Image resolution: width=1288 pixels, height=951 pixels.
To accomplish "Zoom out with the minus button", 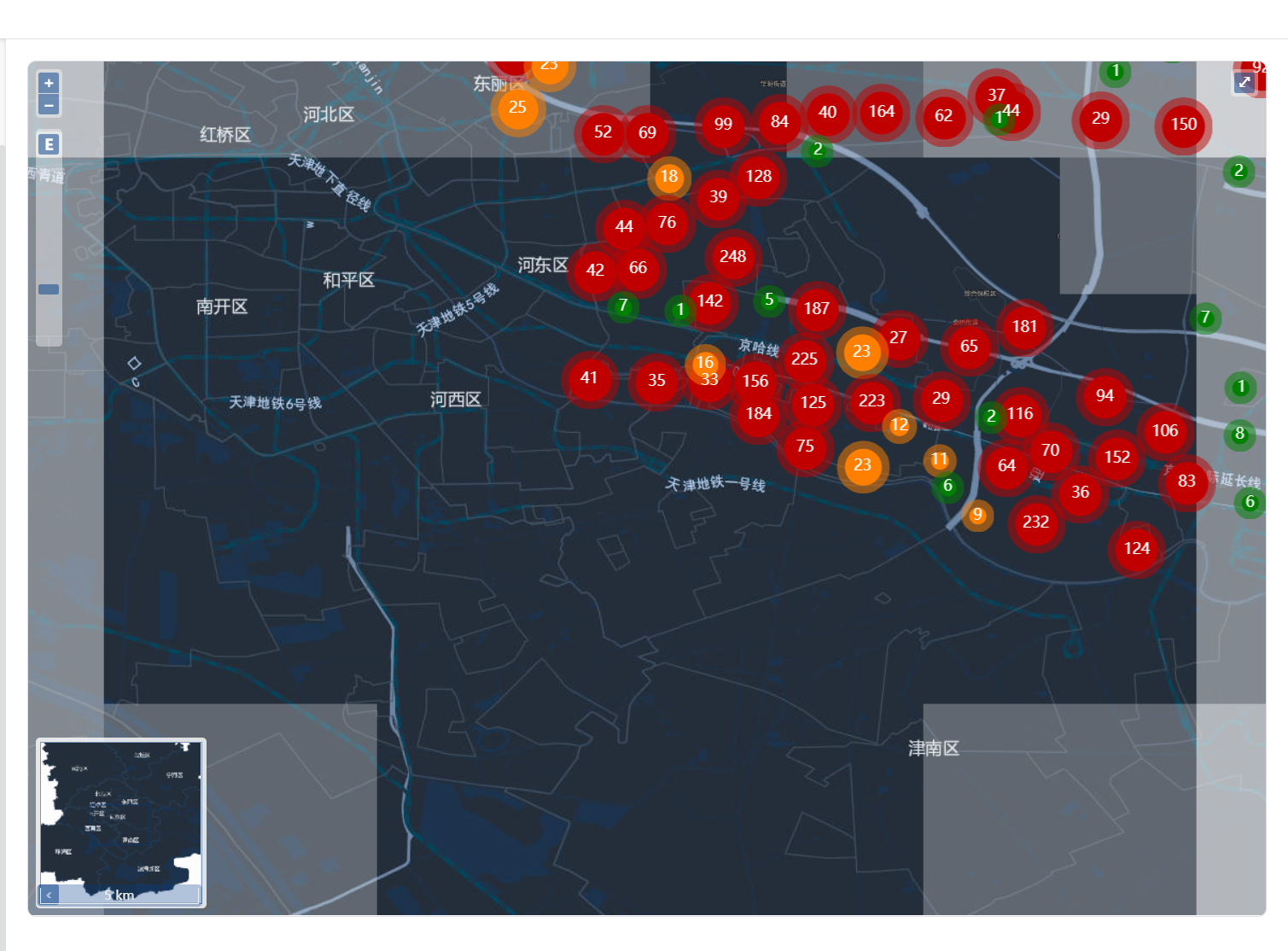I will coord(49,105).
